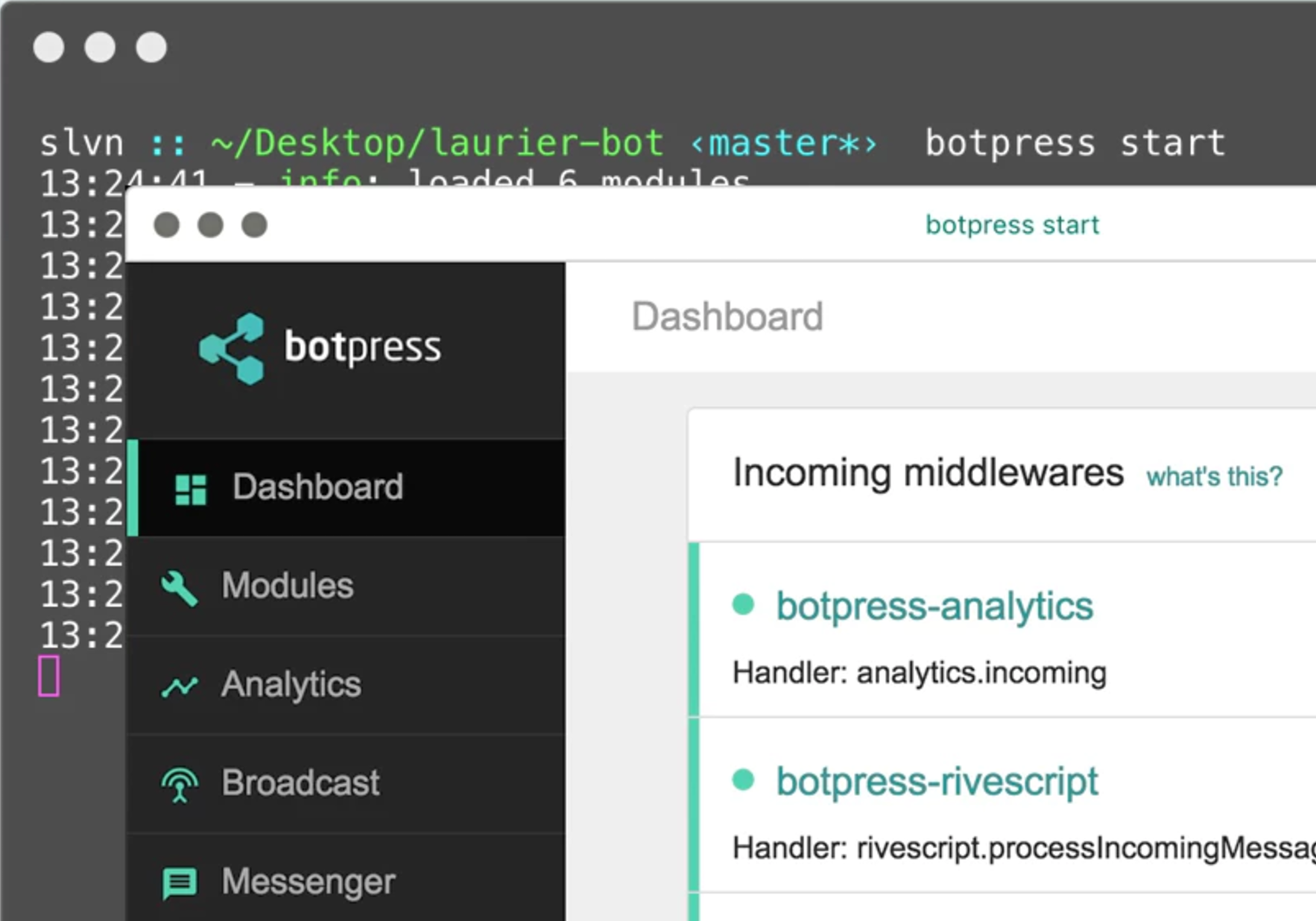Open Analytics via the line chart icon
1316x921 pixels.
coord(179,686)
